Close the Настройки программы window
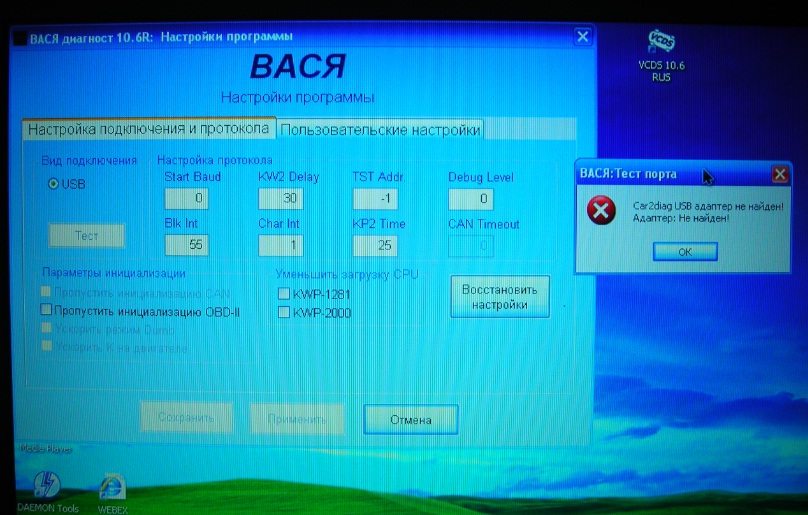 (x=582, y=37)
